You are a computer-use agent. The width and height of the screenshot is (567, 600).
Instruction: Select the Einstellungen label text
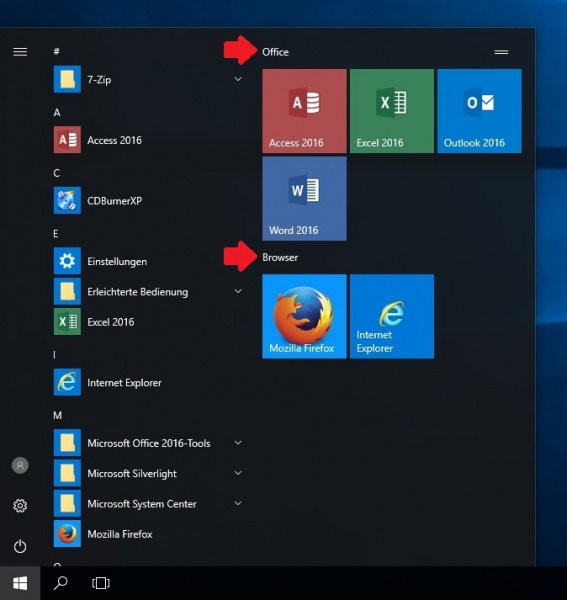[x=117, y=261]
